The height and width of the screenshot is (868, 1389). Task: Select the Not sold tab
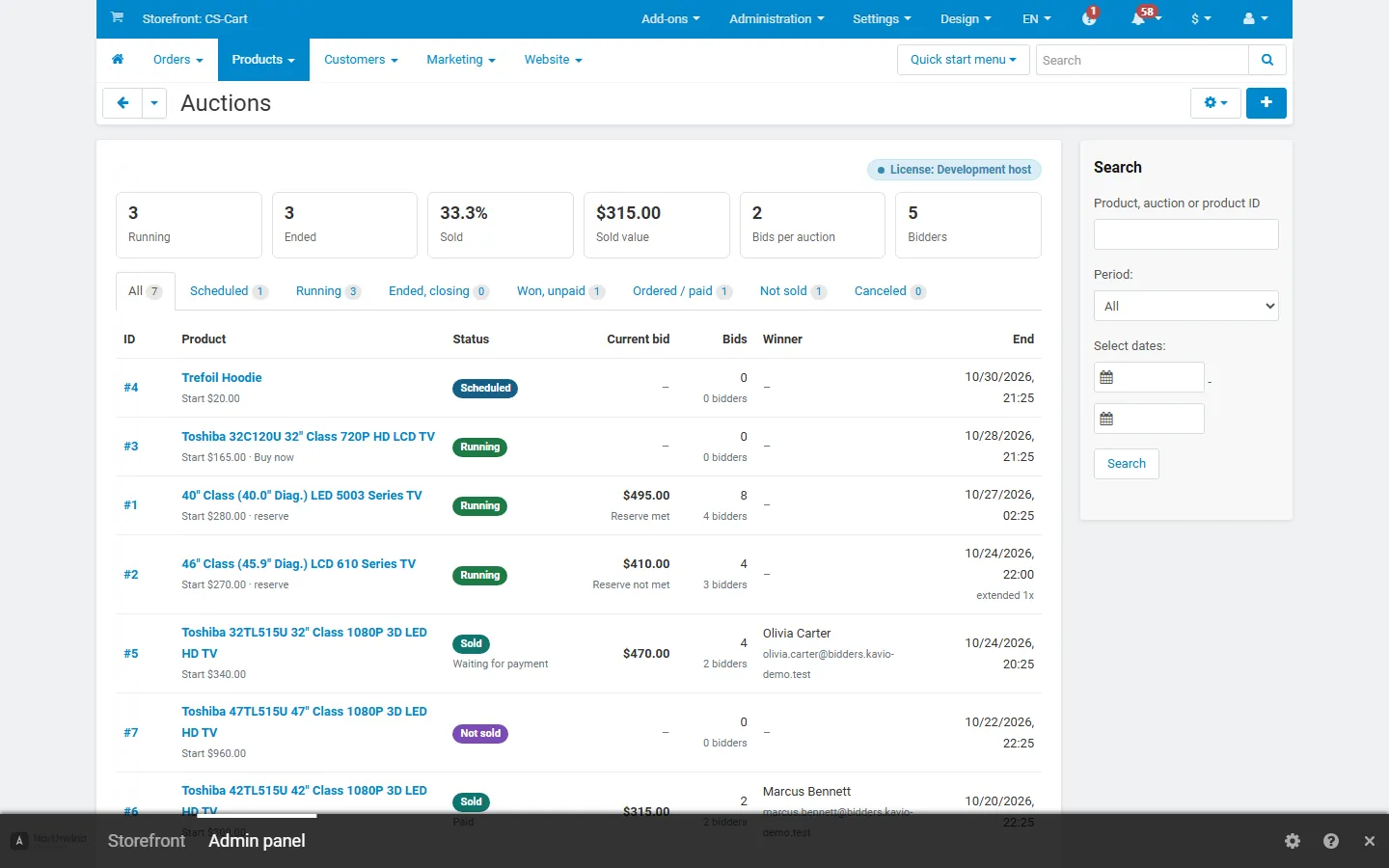tap(793, 291)
